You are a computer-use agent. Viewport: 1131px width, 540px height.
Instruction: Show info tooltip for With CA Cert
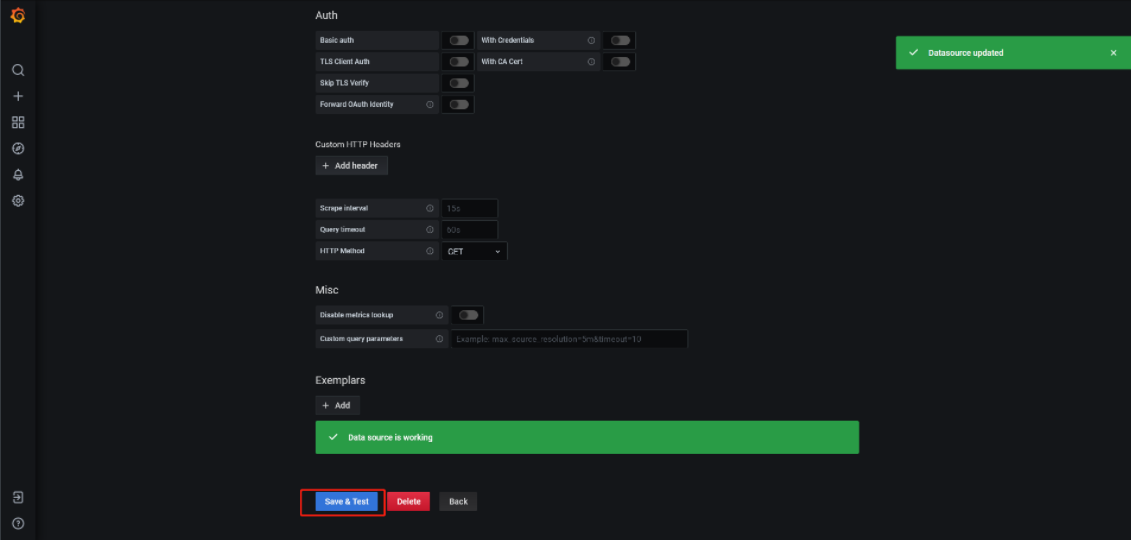[591, 62]
